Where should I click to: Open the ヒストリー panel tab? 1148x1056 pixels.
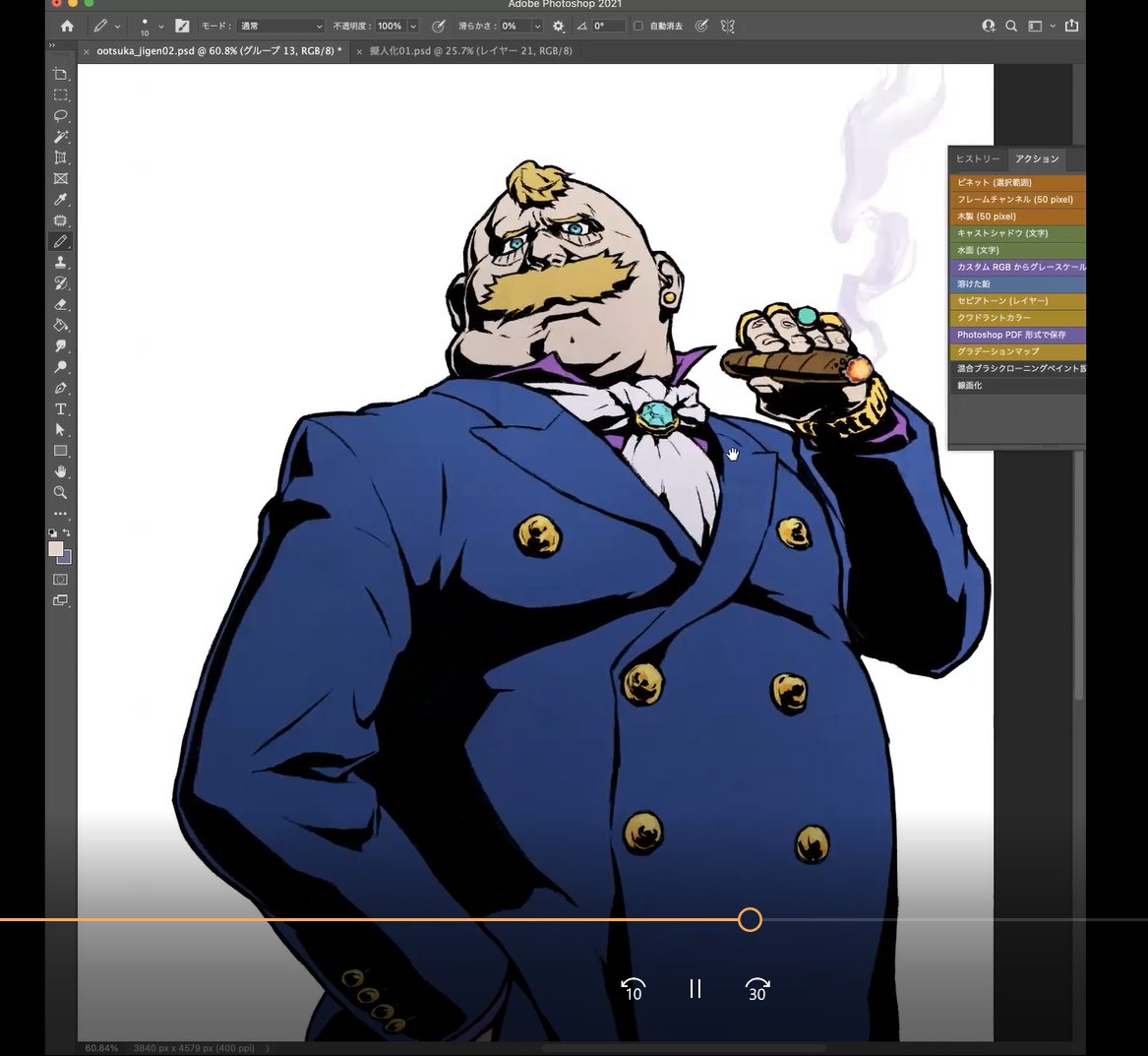978,158
